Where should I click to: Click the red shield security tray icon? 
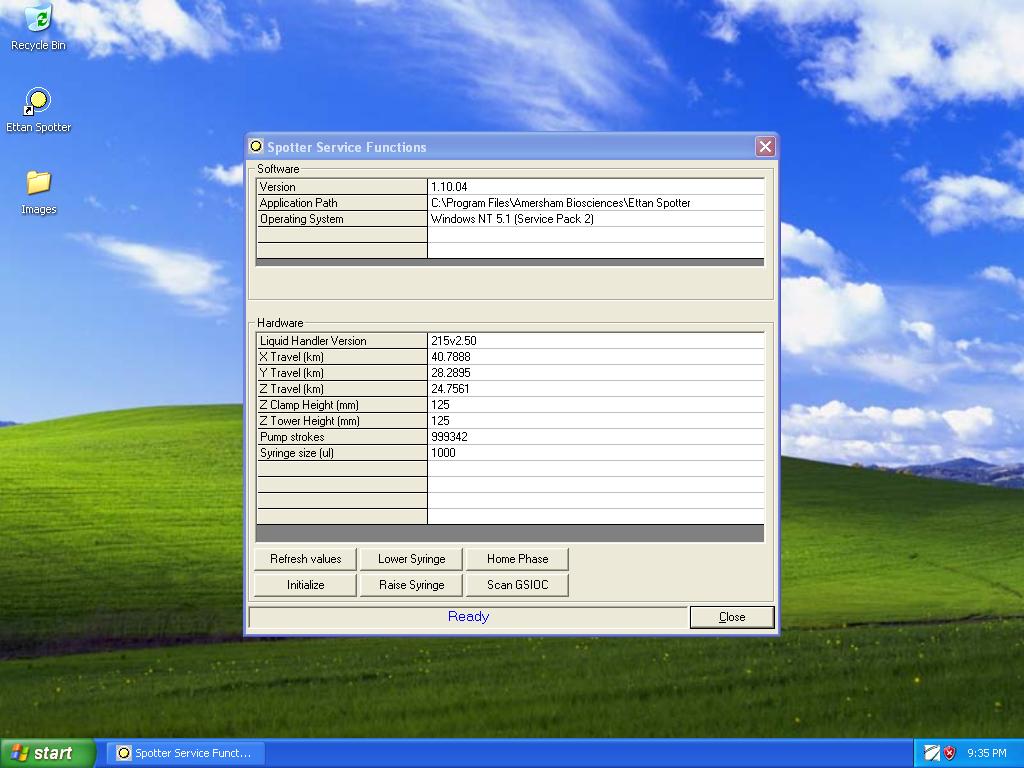tap(950, 753)
